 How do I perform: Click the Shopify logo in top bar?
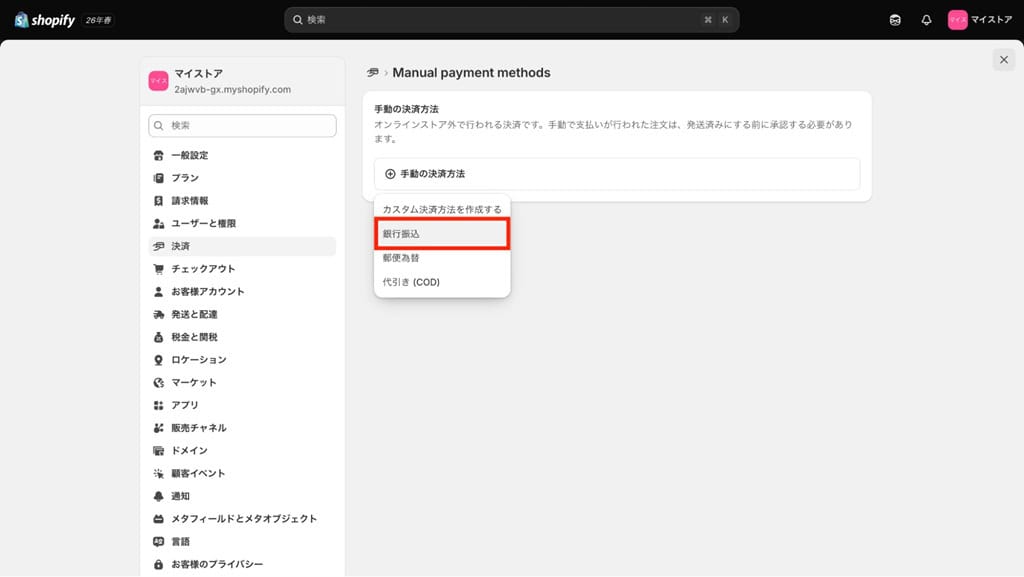[x=44, y=20]
